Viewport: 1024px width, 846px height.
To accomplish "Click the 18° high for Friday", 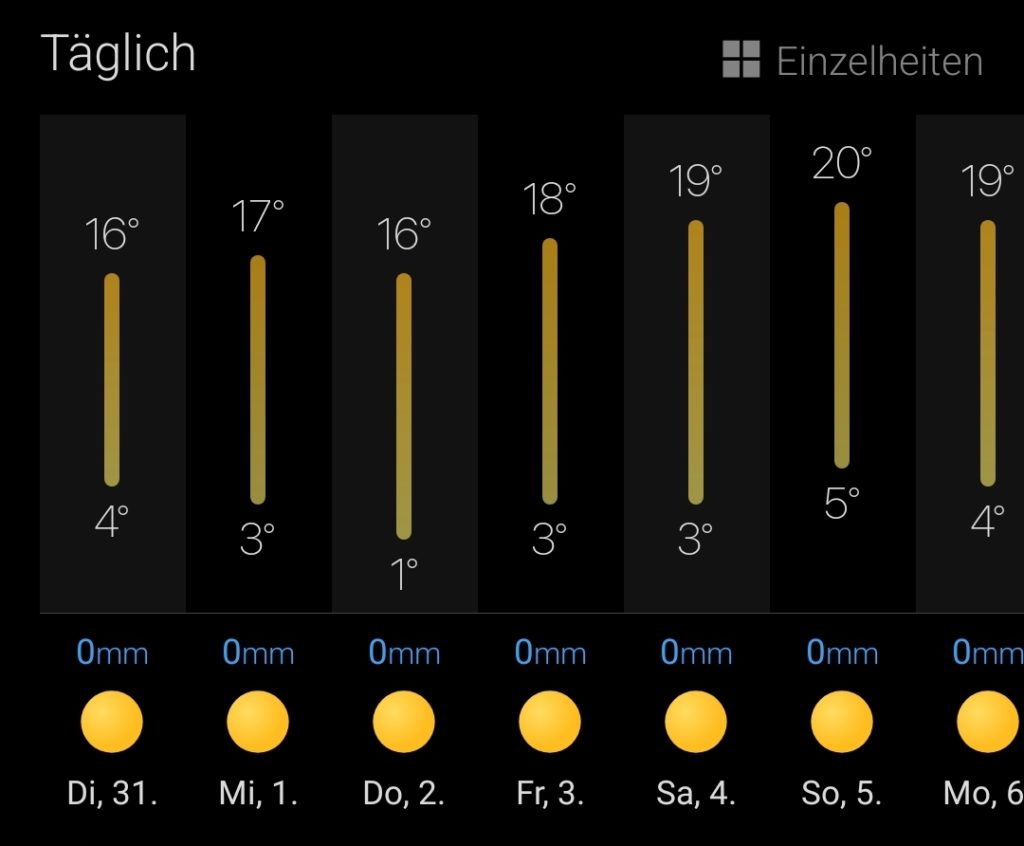I will (x=550, y=200).
